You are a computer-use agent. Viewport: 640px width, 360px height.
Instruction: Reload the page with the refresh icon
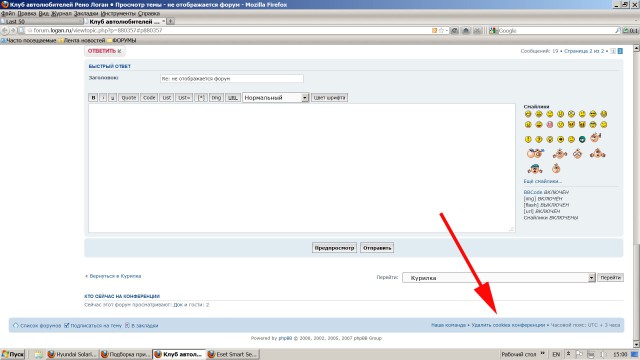454,31
